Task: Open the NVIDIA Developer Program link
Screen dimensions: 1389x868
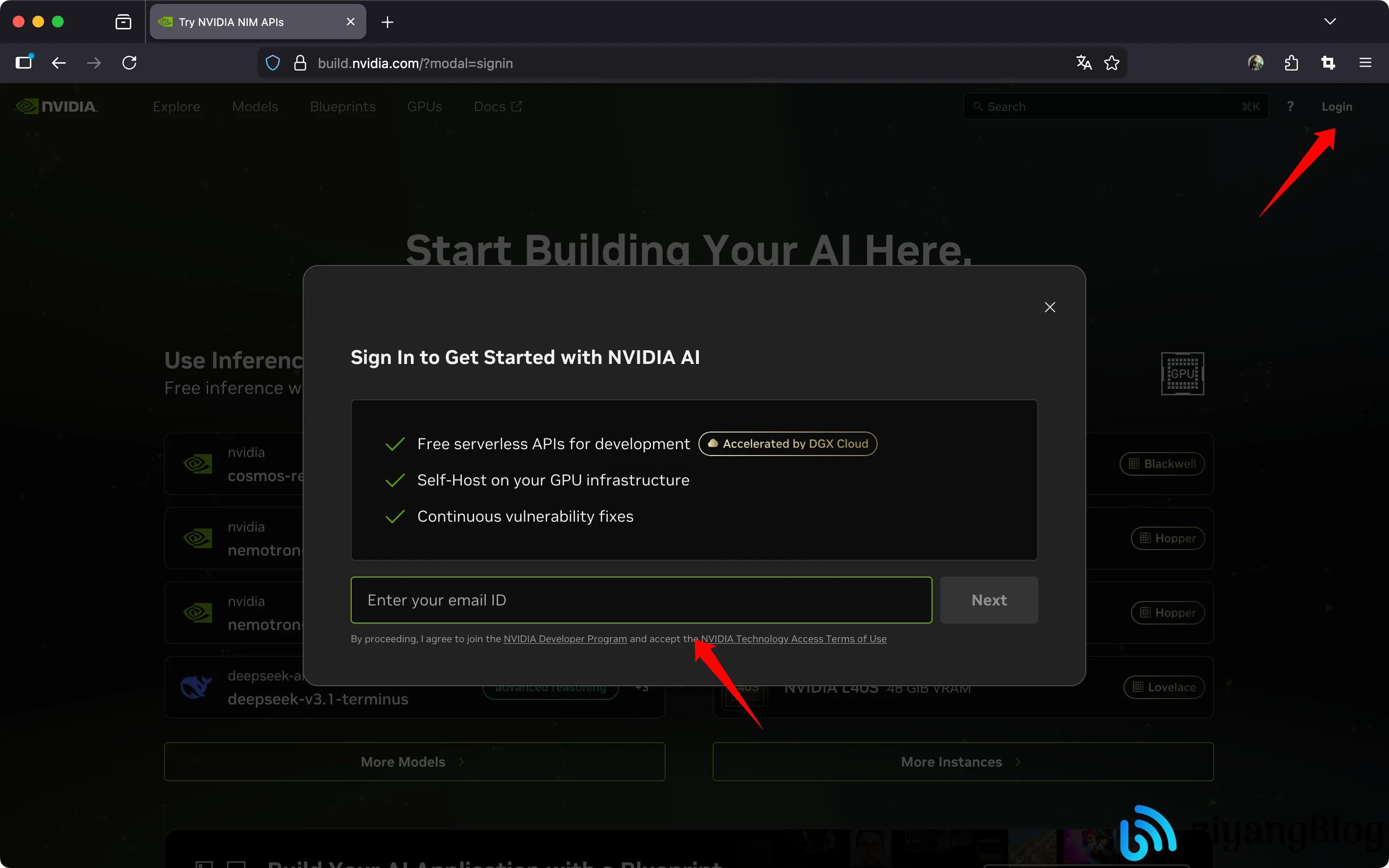Action: pyautogui.click(x=565, y=639)
